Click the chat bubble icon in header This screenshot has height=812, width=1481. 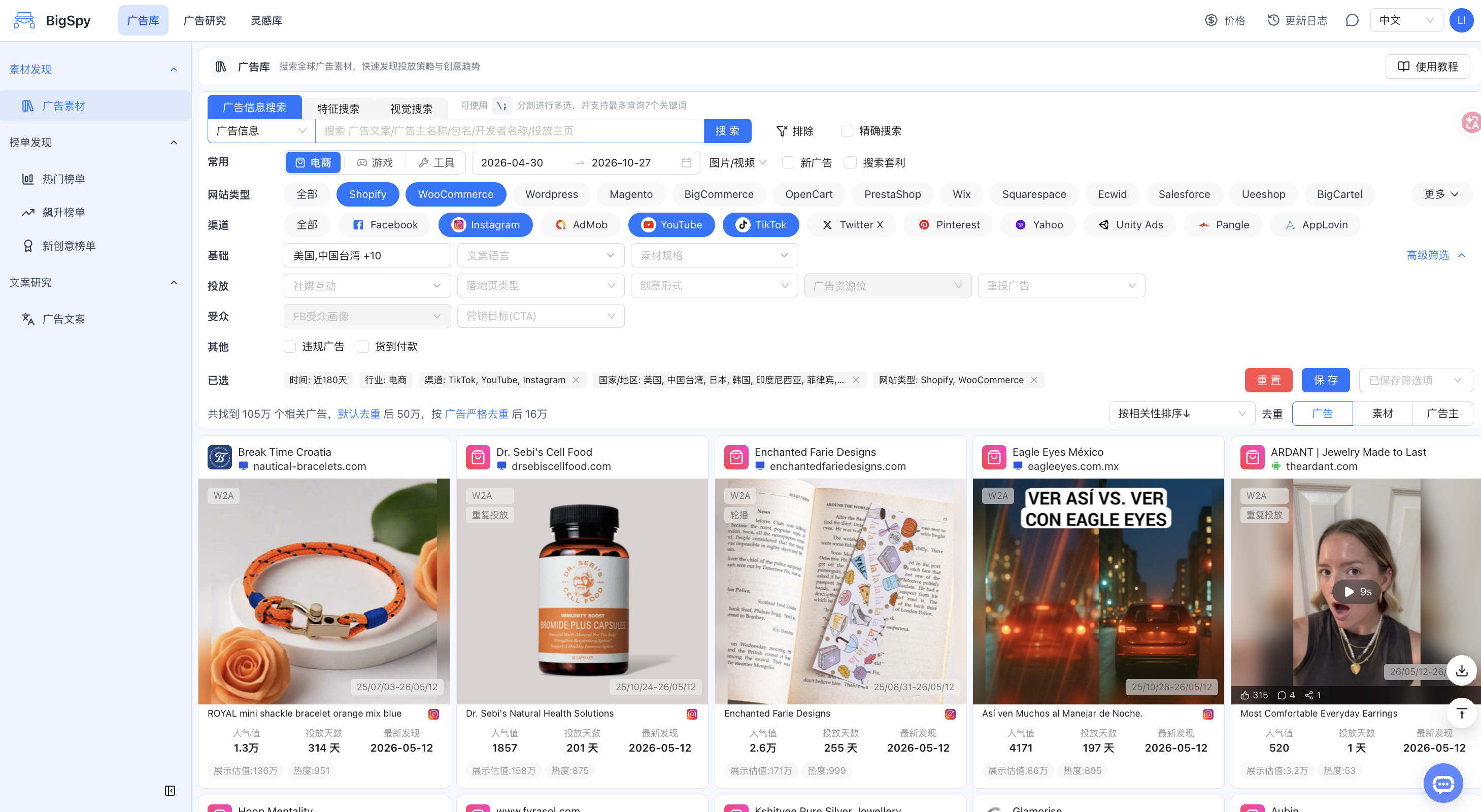[1352, 20]
